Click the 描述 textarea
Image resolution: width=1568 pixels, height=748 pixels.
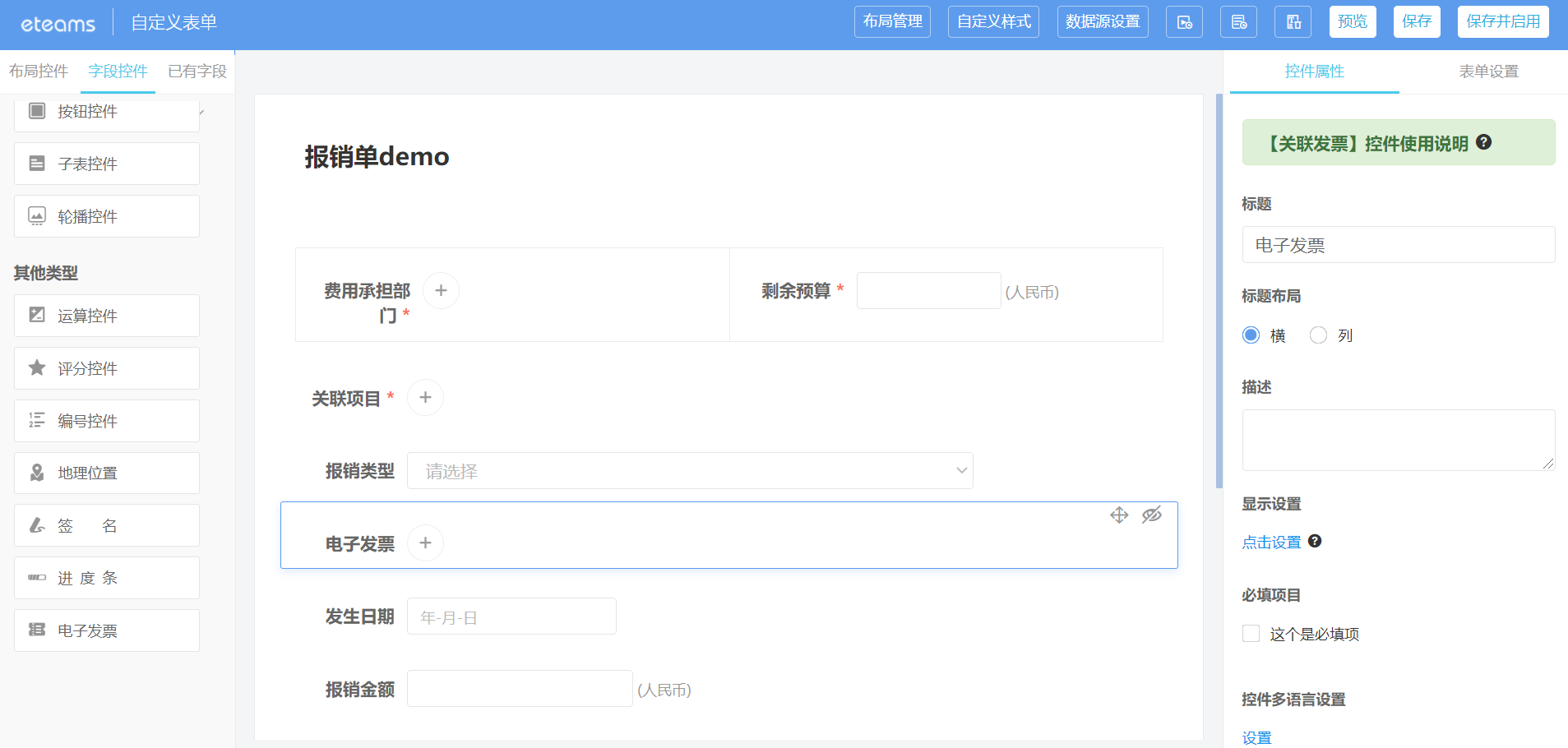coord(1399,440)
